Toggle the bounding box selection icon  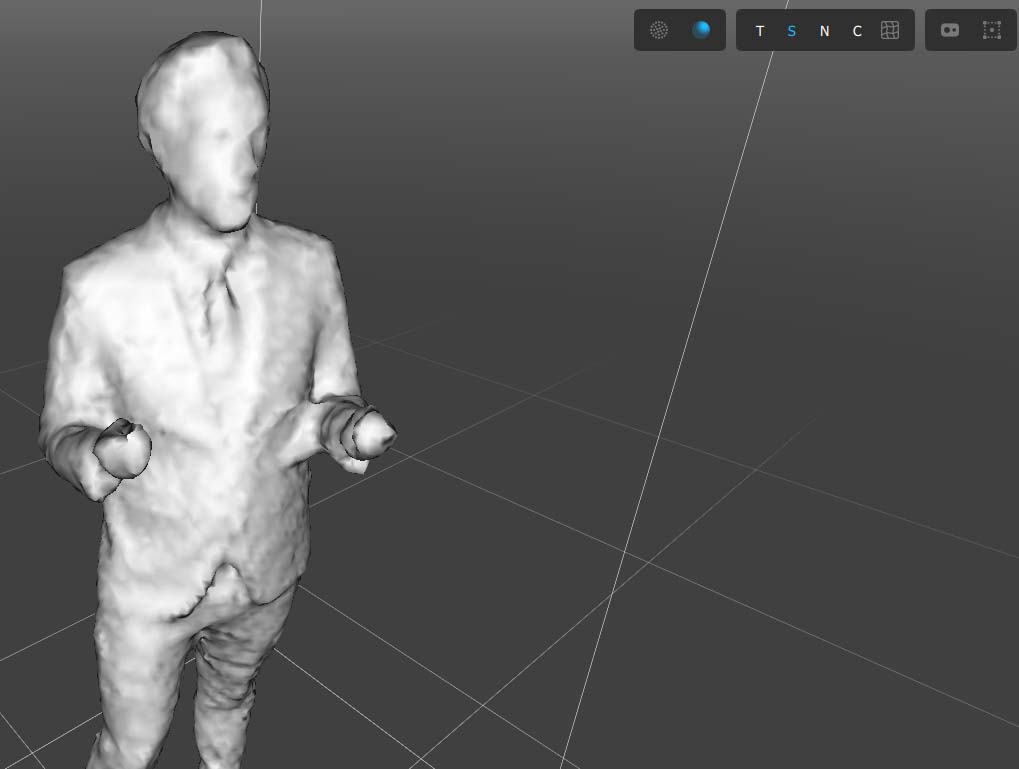click(991, 30)
